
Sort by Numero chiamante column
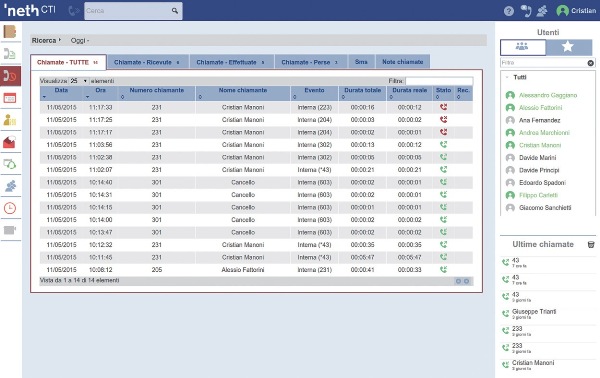point(157,93)
